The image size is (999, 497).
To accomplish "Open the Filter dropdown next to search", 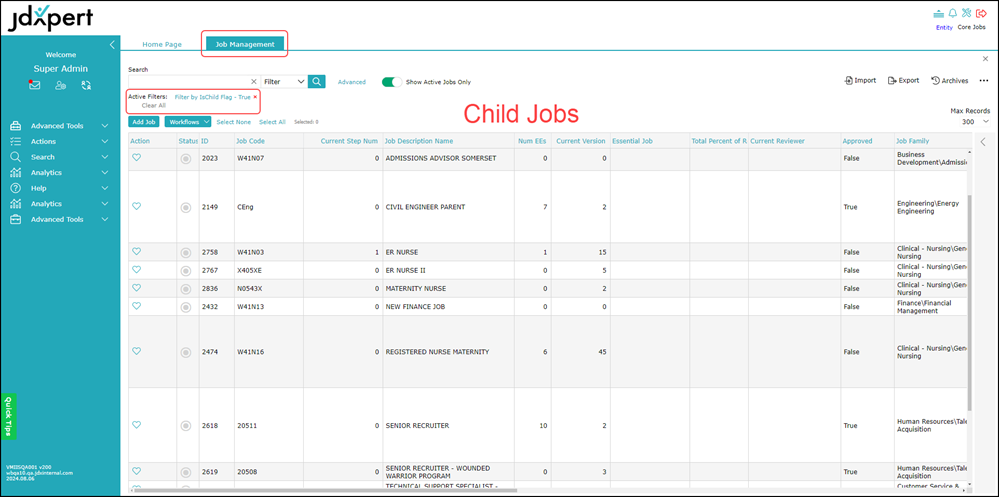I will pos(284,82).
